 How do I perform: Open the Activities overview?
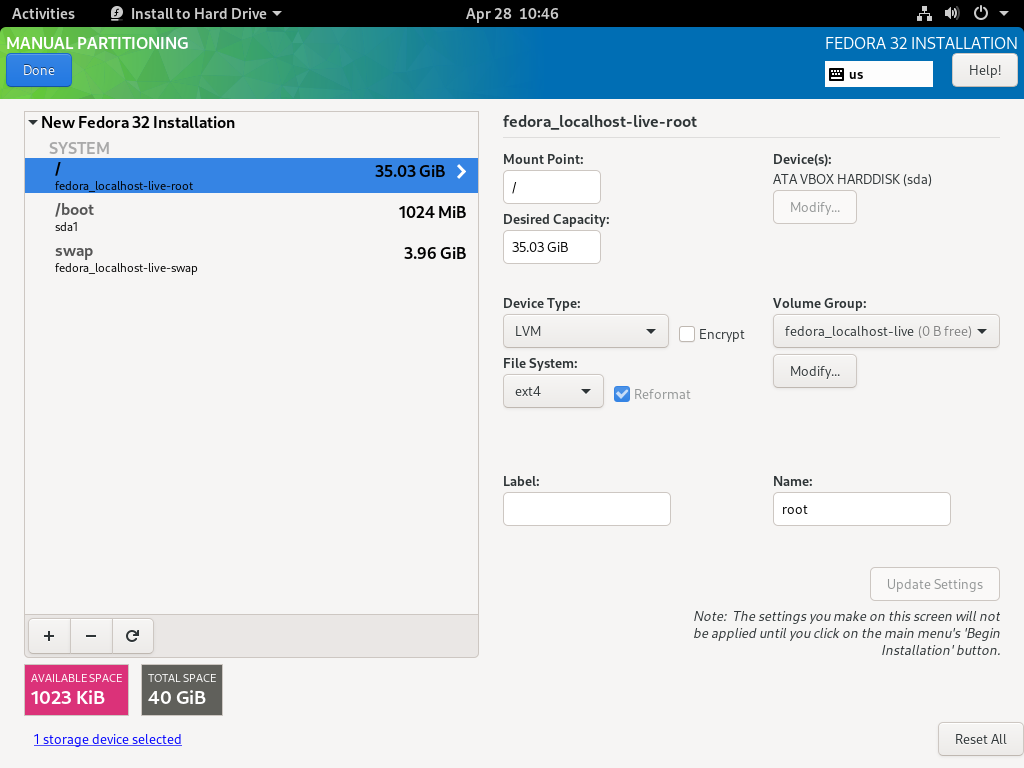pos(43,13)
